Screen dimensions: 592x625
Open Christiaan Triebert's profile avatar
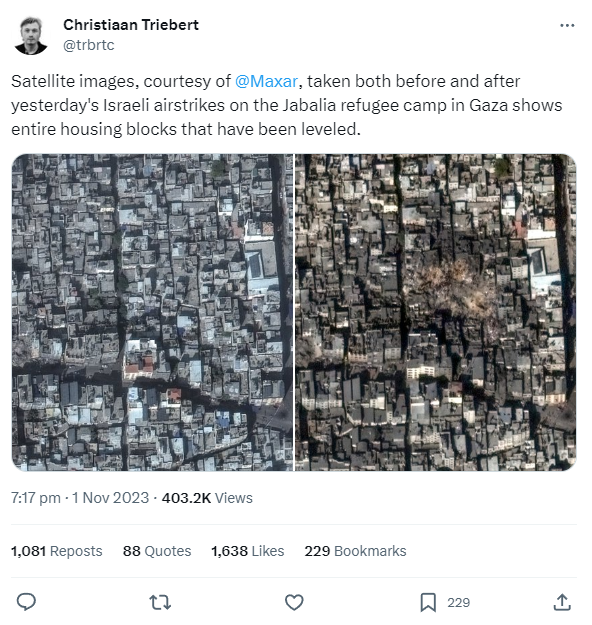(x=31, y=35)
